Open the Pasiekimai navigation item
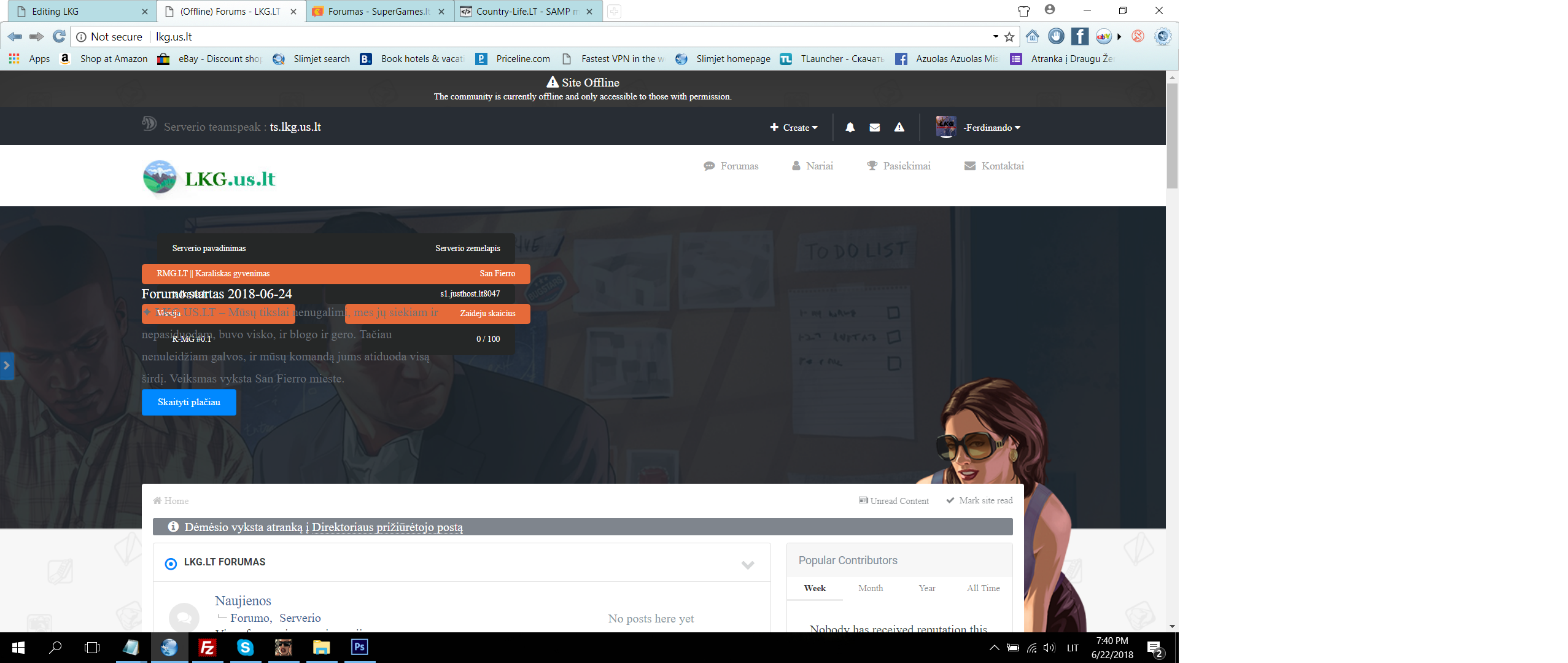 (899, 166)
